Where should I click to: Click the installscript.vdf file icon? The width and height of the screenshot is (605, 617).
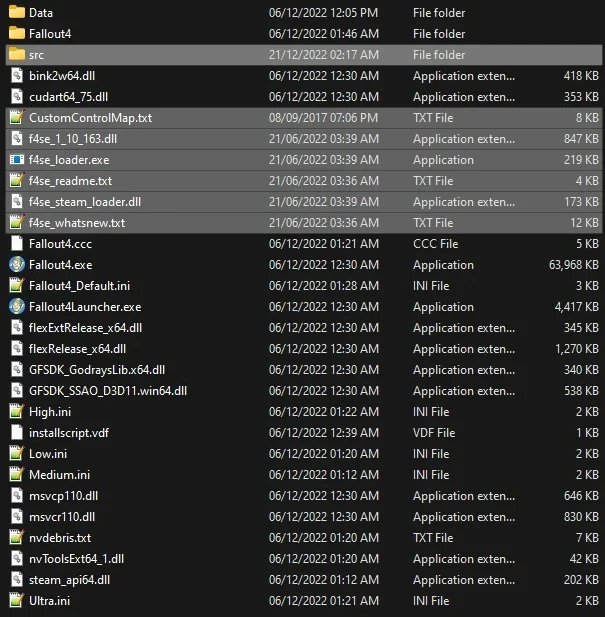(16, 433)
